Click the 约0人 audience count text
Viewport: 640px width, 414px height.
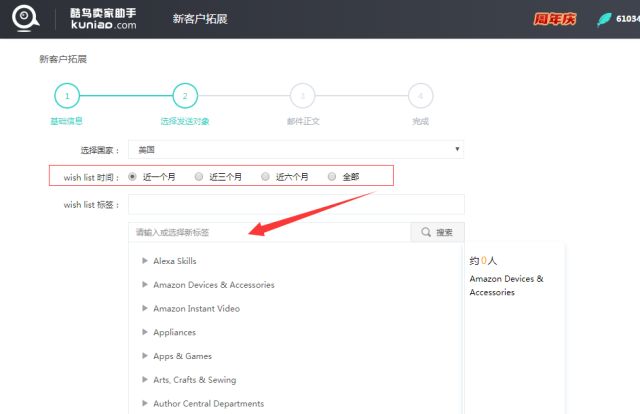(483, 260)
